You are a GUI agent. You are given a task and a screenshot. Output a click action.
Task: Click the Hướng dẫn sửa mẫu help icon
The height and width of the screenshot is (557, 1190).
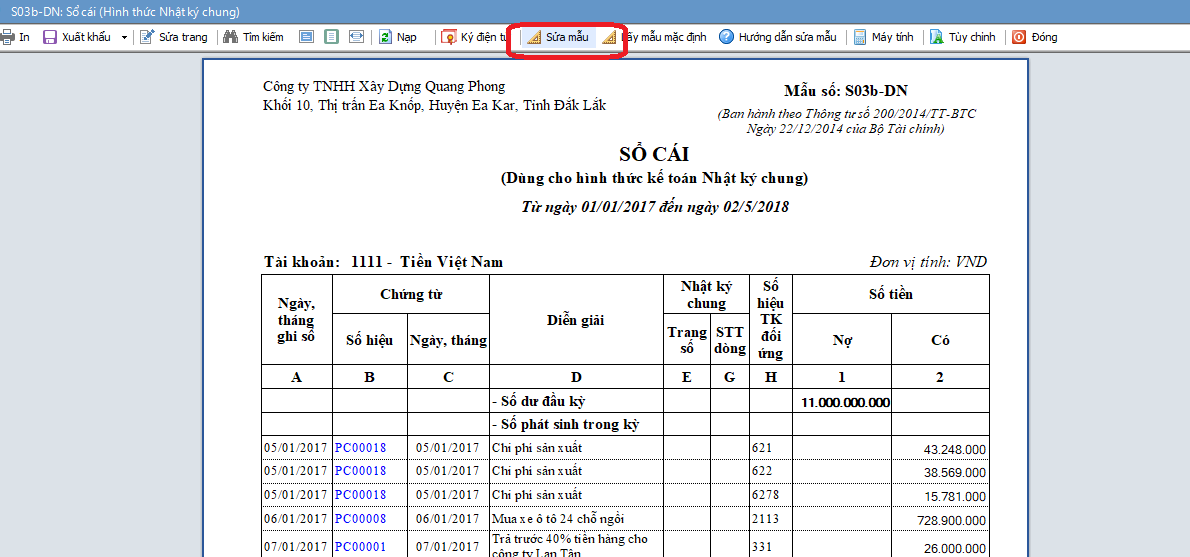[x=726, y=36]
